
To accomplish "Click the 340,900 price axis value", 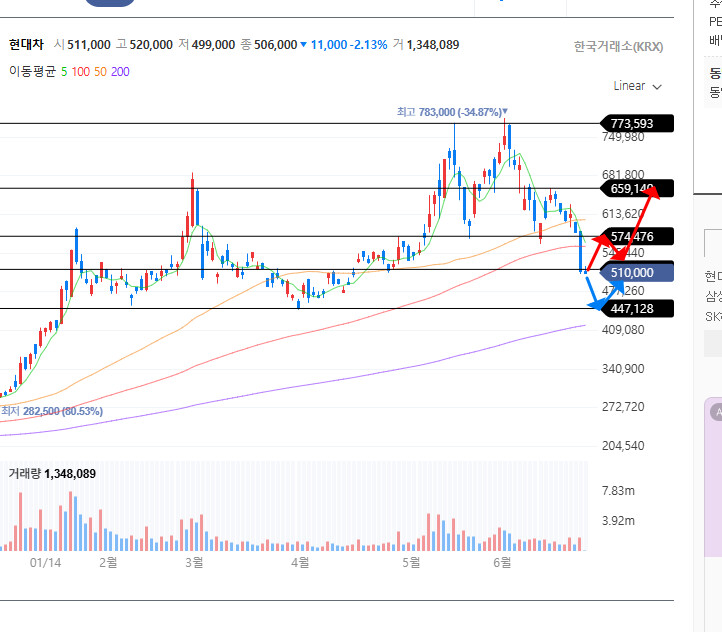I will pyautogui.click(x=623, y=369).
